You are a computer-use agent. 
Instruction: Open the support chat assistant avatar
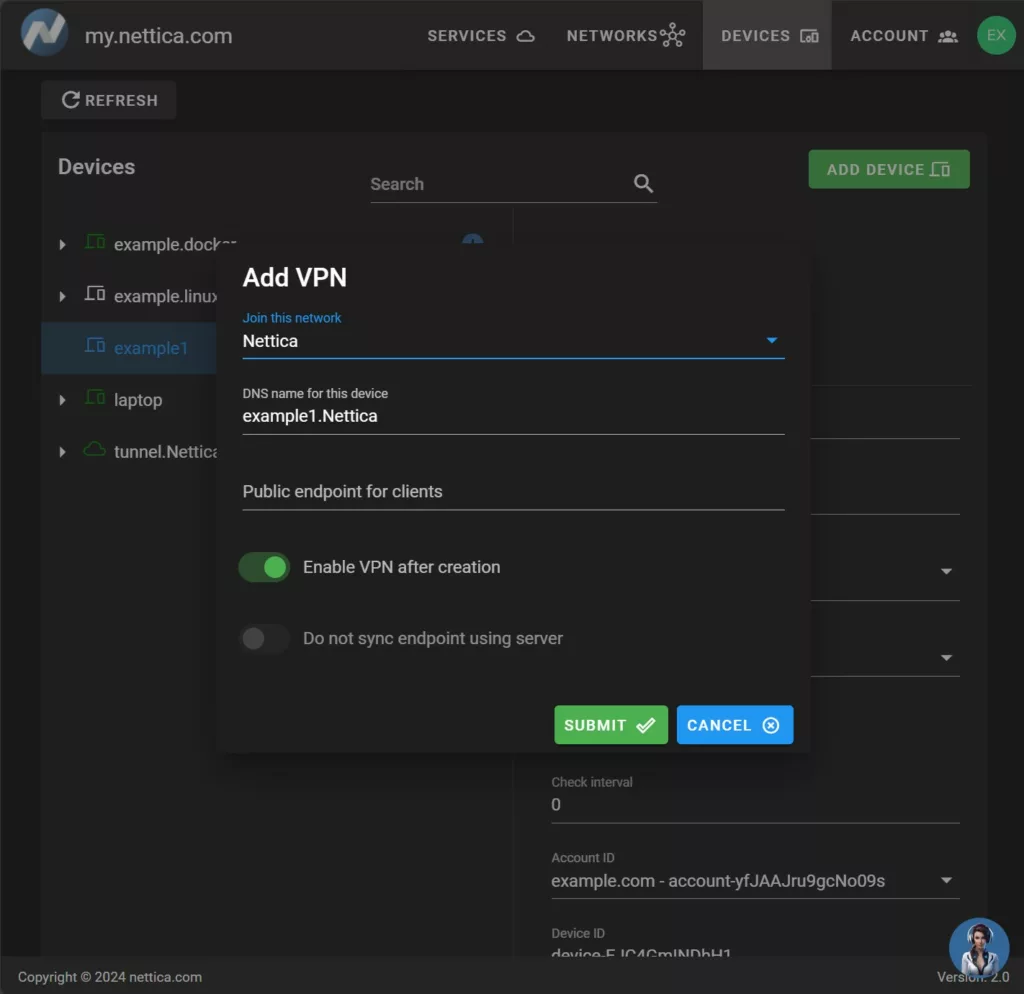click(978, 947)
